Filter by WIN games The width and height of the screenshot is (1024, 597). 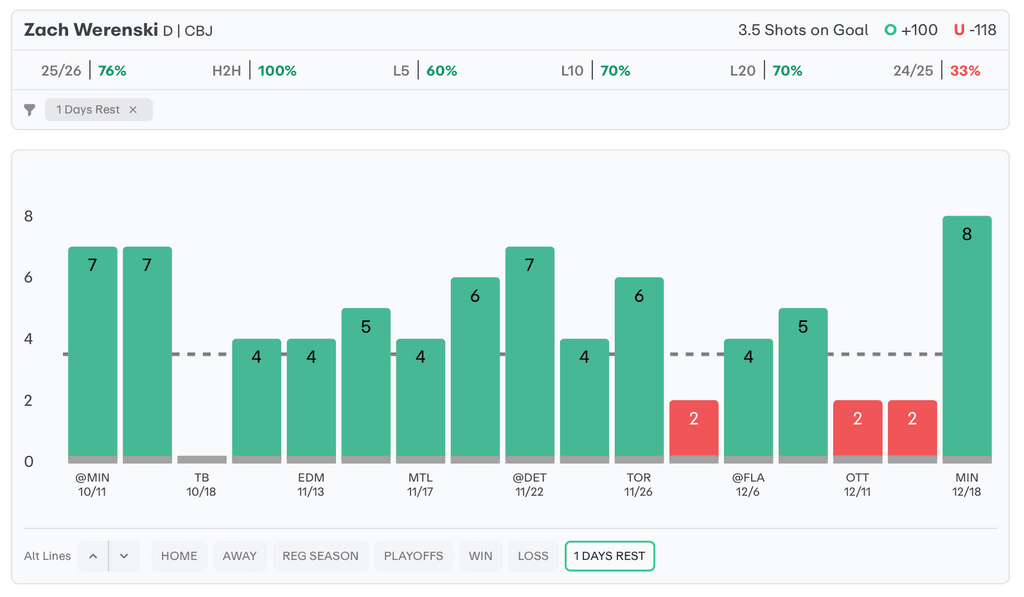pos(480,556)
